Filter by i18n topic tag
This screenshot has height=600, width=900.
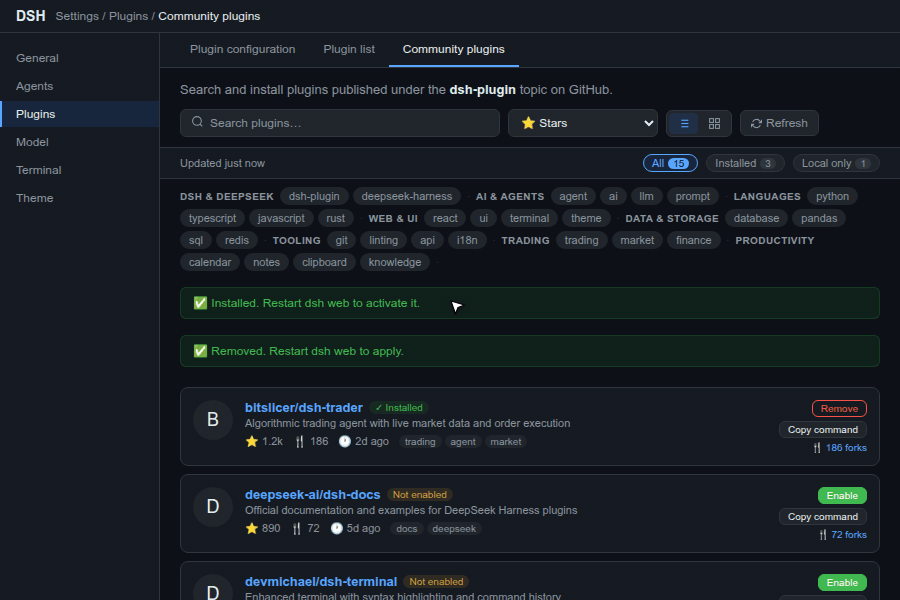[x=467, y=240]
